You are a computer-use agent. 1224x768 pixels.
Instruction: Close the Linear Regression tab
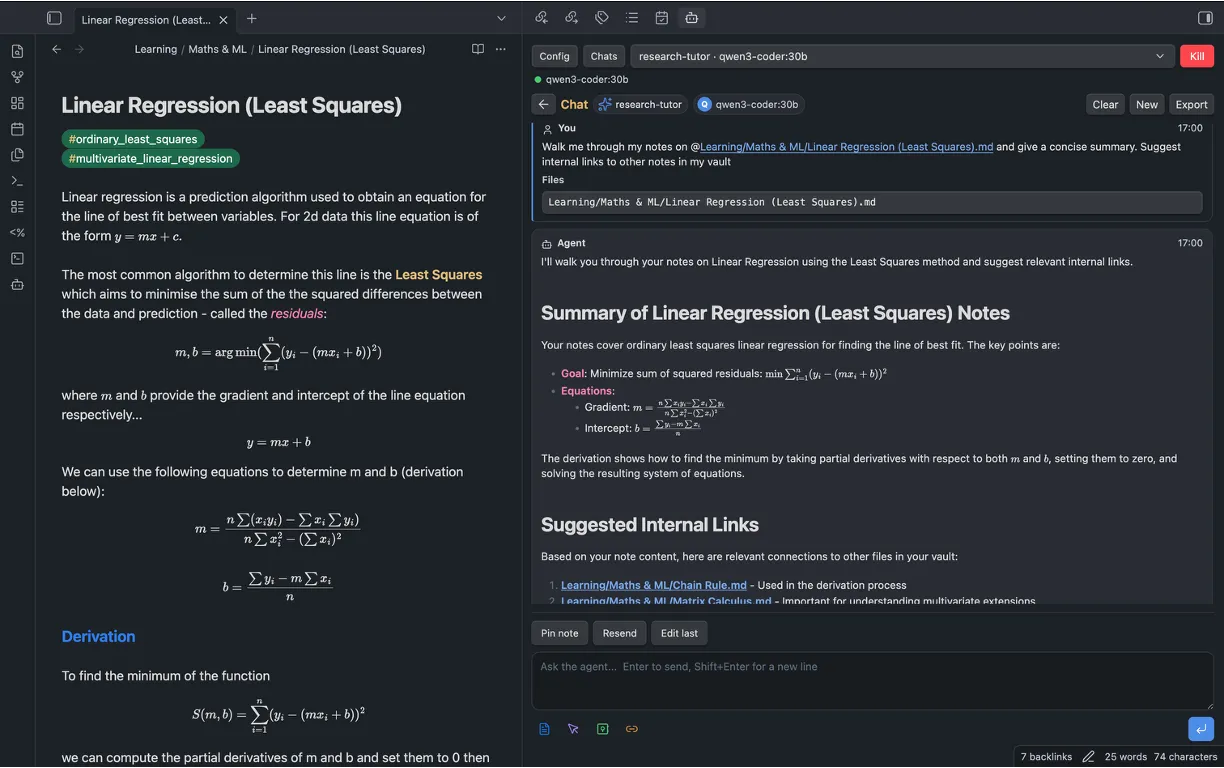click(x=223, y=19)
